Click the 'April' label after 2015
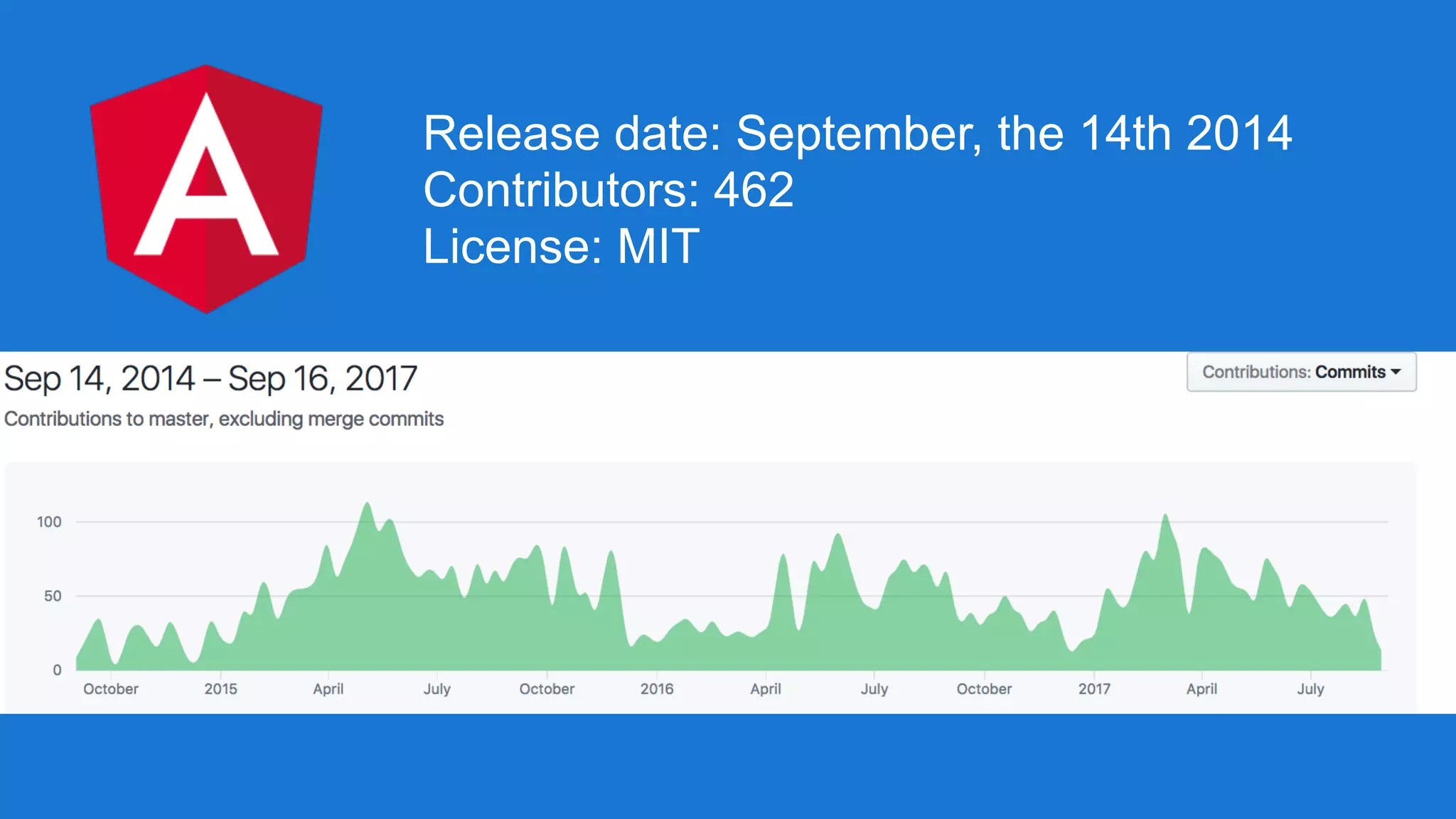The image size is (1456, 819). coord(328,689)
